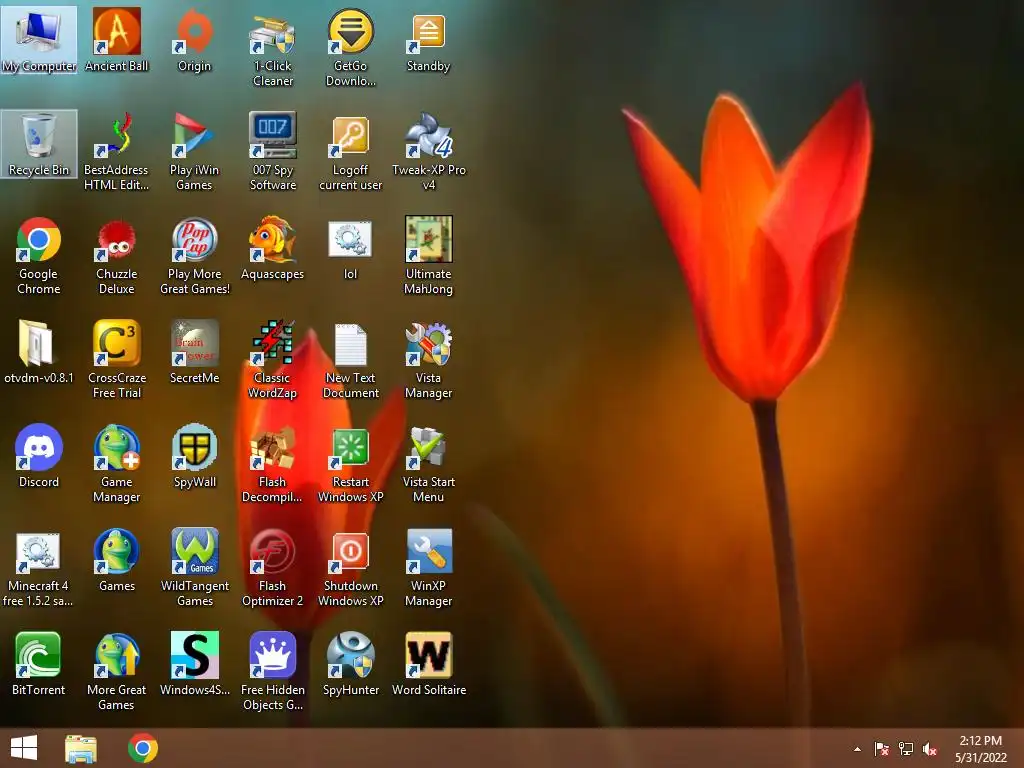Show hidden tray icons arrow

pos(857,749)
